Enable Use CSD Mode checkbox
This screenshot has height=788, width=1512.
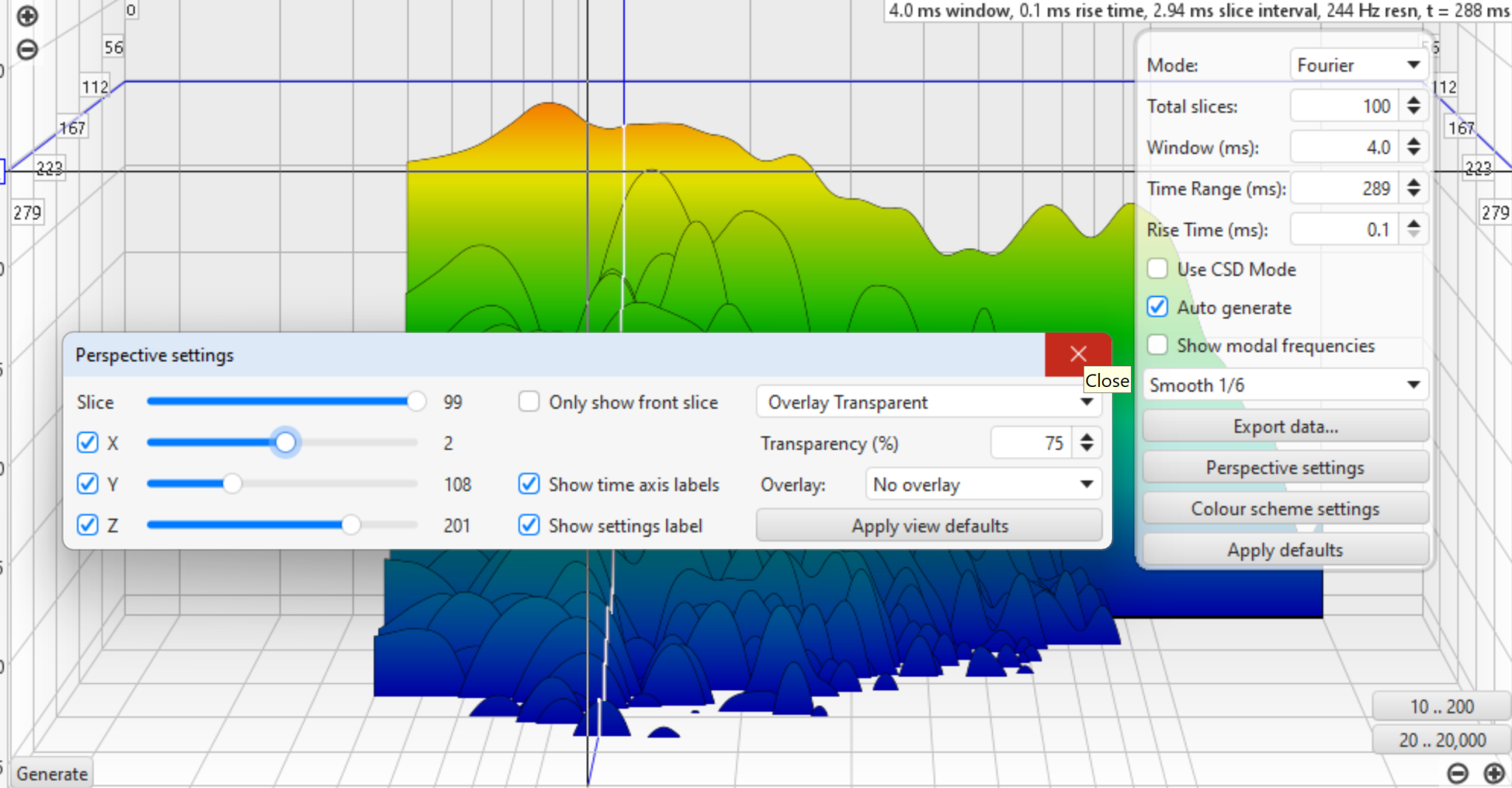pos(1157,269)
